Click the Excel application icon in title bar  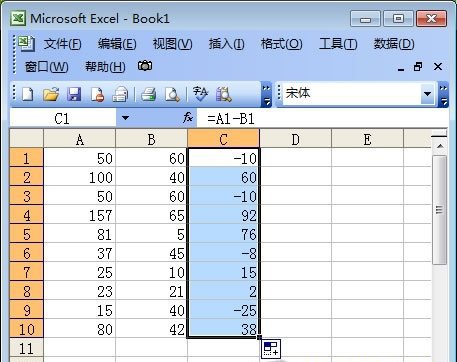click(18, 18)
